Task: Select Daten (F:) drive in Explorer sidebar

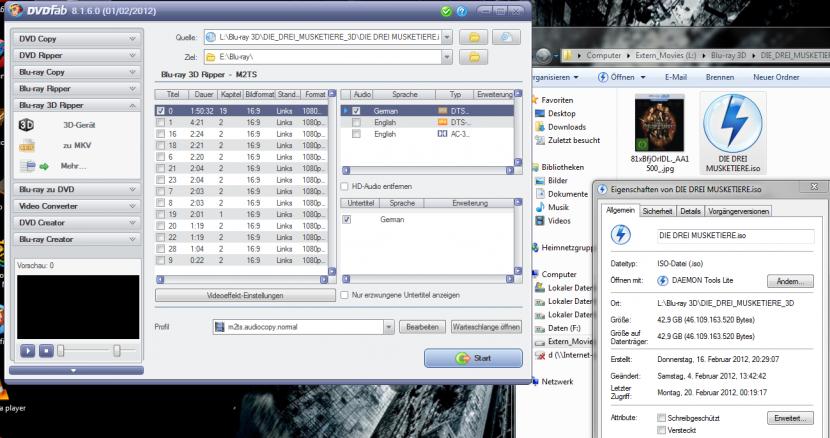Action: 564,328
